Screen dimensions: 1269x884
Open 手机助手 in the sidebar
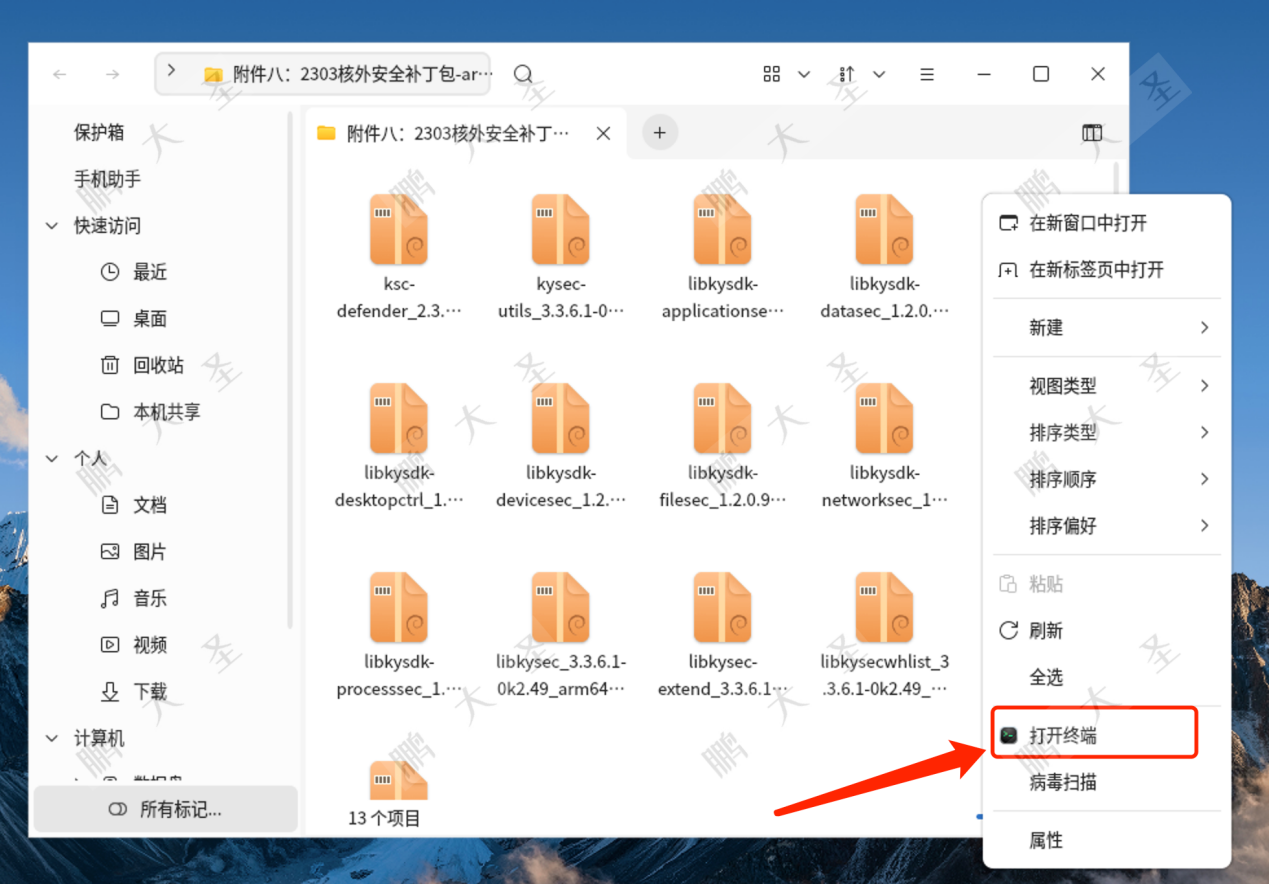point(107,179)
